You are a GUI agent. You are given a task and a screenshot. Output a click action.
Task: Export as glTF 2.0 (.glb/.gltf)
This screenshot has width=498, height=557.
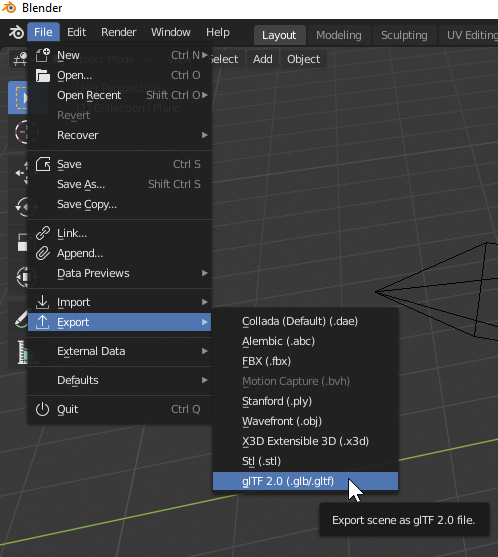point(305,481)
